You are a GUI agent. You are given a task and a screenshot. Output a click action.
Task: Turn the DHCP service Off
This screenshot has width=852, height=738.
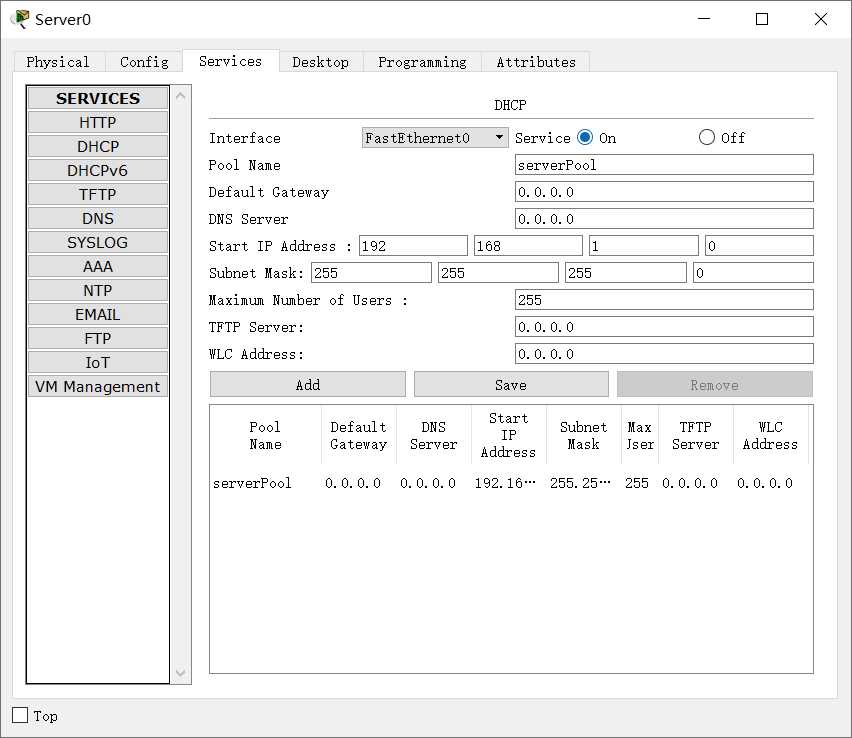[x=707, y=138]
